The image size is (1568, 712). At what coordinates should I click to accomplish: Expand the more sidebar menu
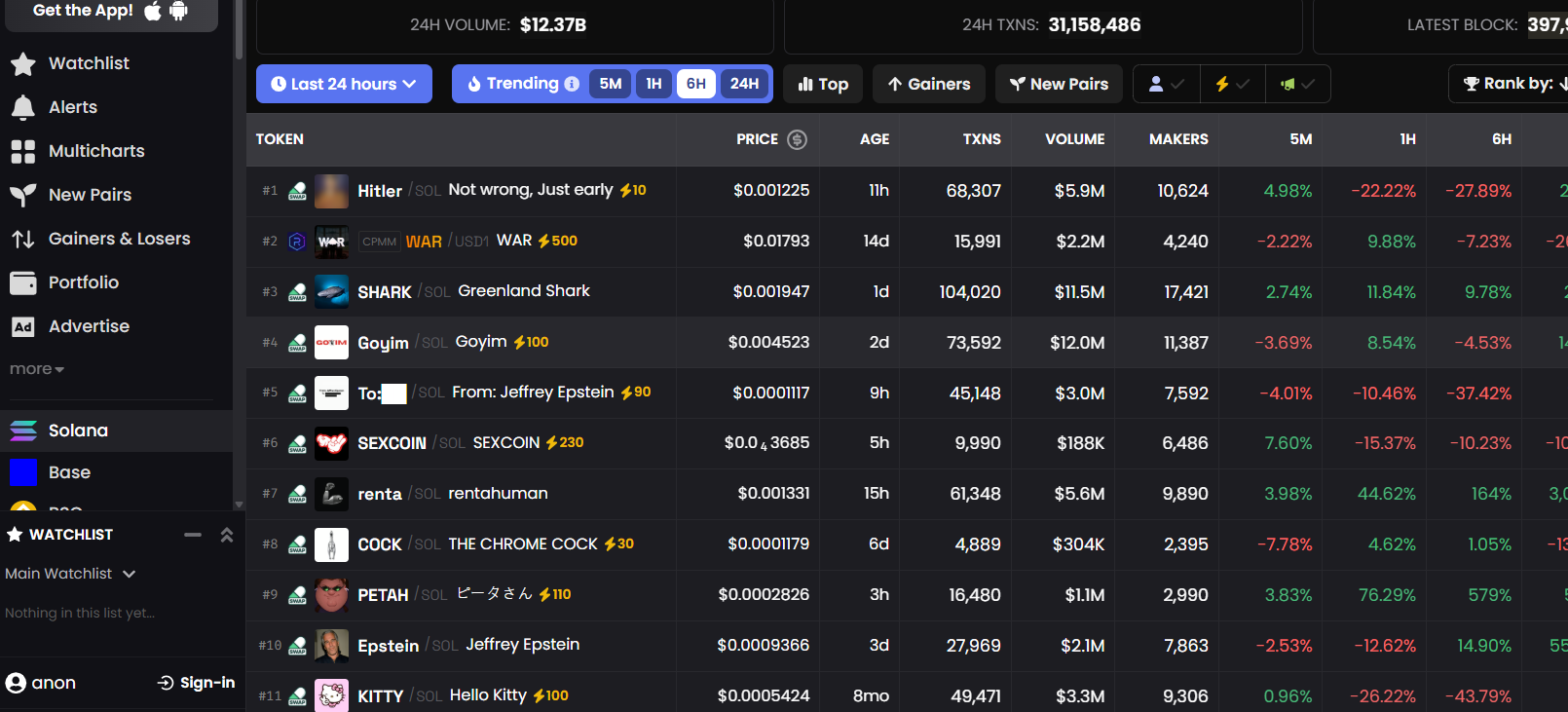[36, 369]
